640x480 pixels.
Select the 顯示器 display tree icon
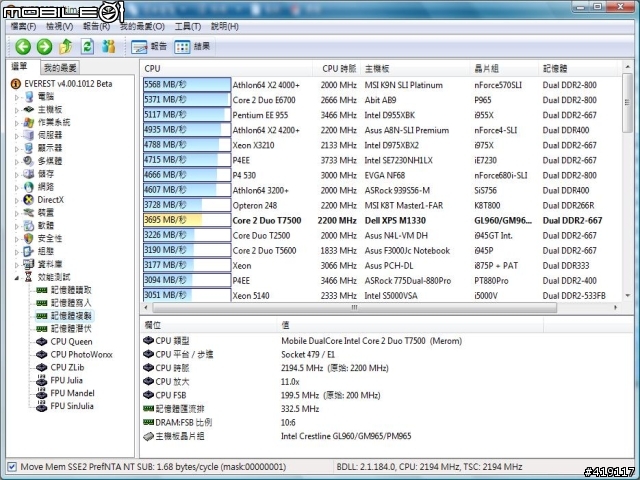click(x=29, y=148)
